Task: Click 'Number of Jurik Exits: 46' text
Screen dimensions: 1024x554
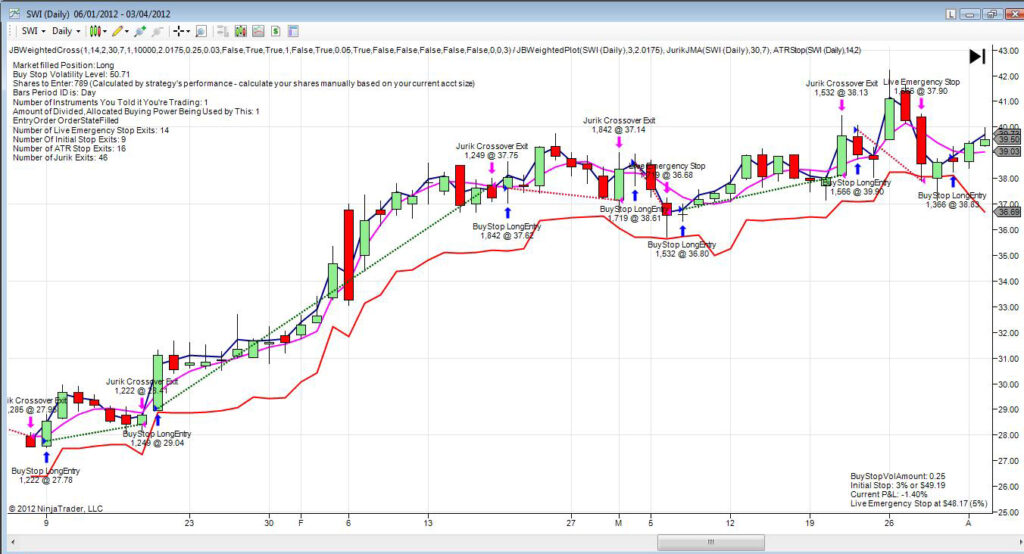Action: point(60,157)
